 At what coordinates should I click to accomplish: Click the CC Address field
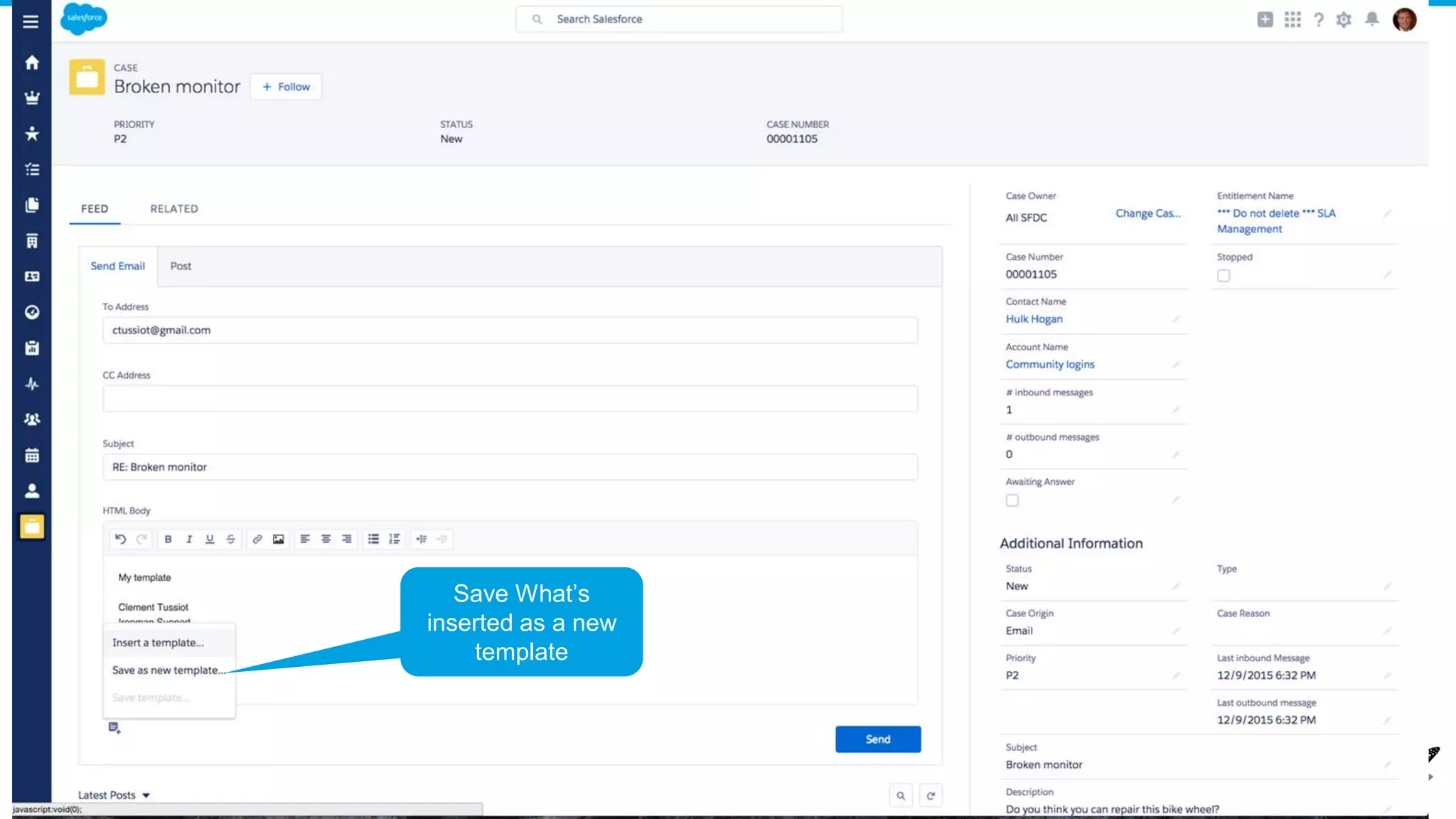(510, 399)
